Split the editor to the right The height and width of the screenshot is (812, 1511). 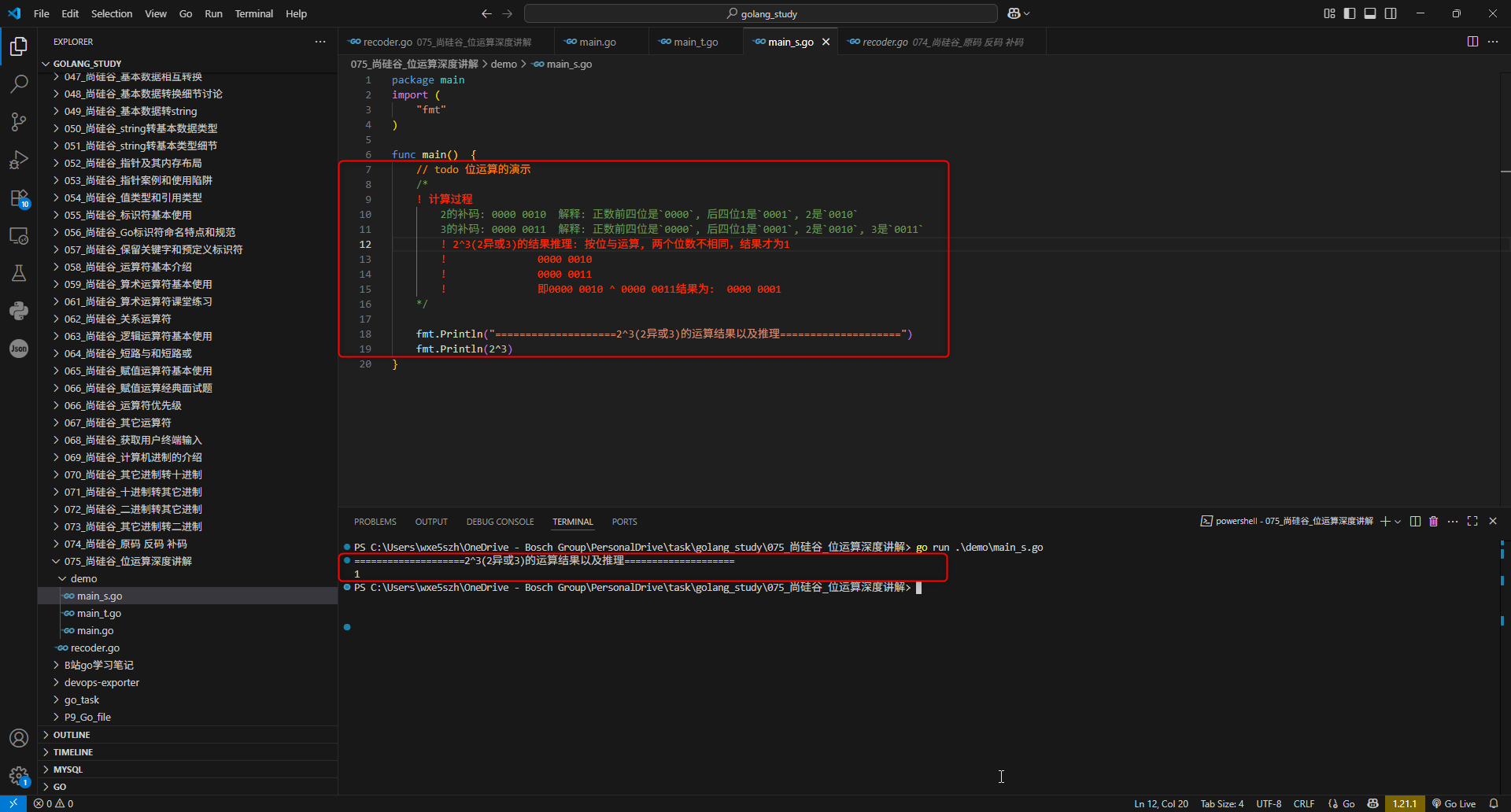pyautogui.click(x=1472, y=42)
